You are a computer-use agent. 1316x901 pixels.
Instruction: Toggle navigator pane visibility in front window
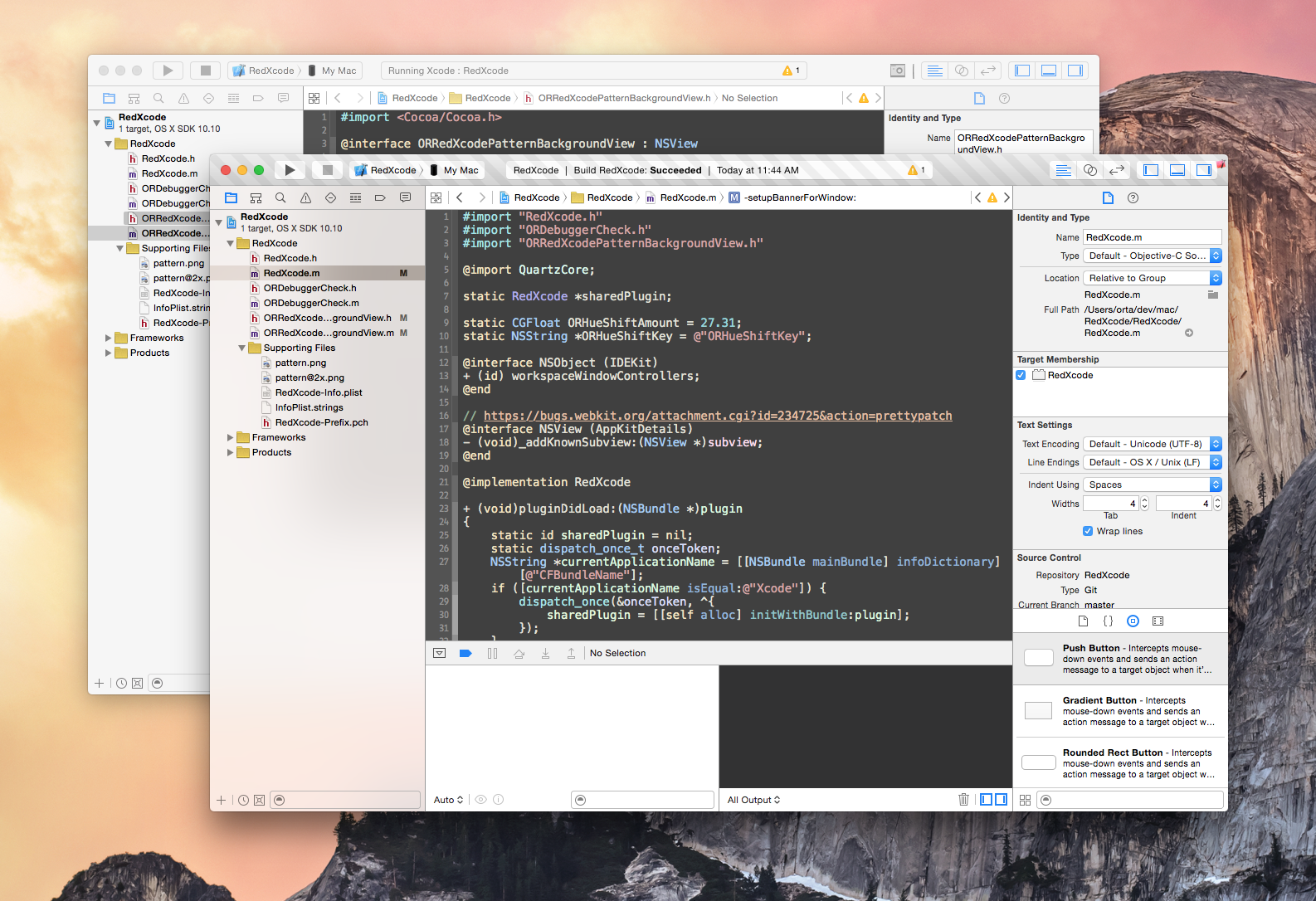[1151, 170]
